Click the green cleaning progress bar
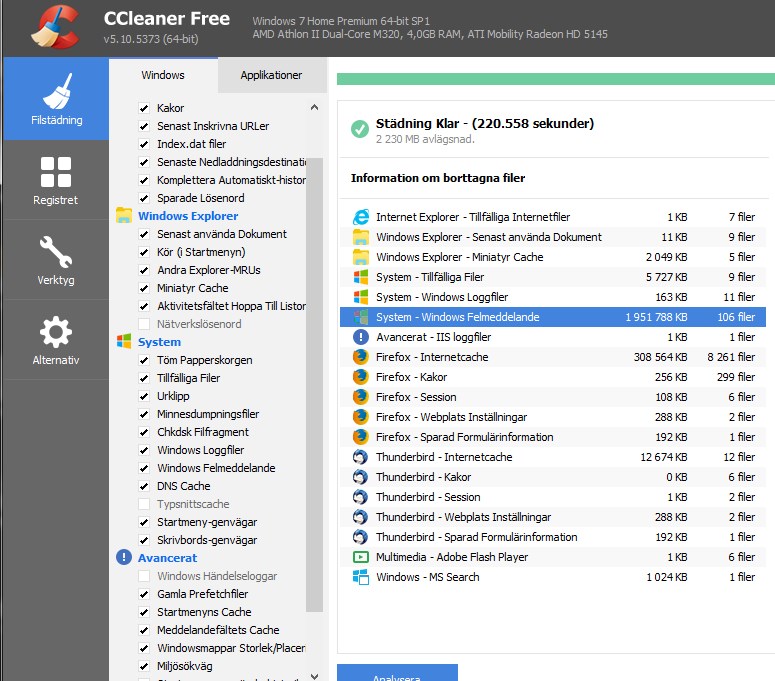Viewport: 775px width, 681px height. [x=556, y=79]
